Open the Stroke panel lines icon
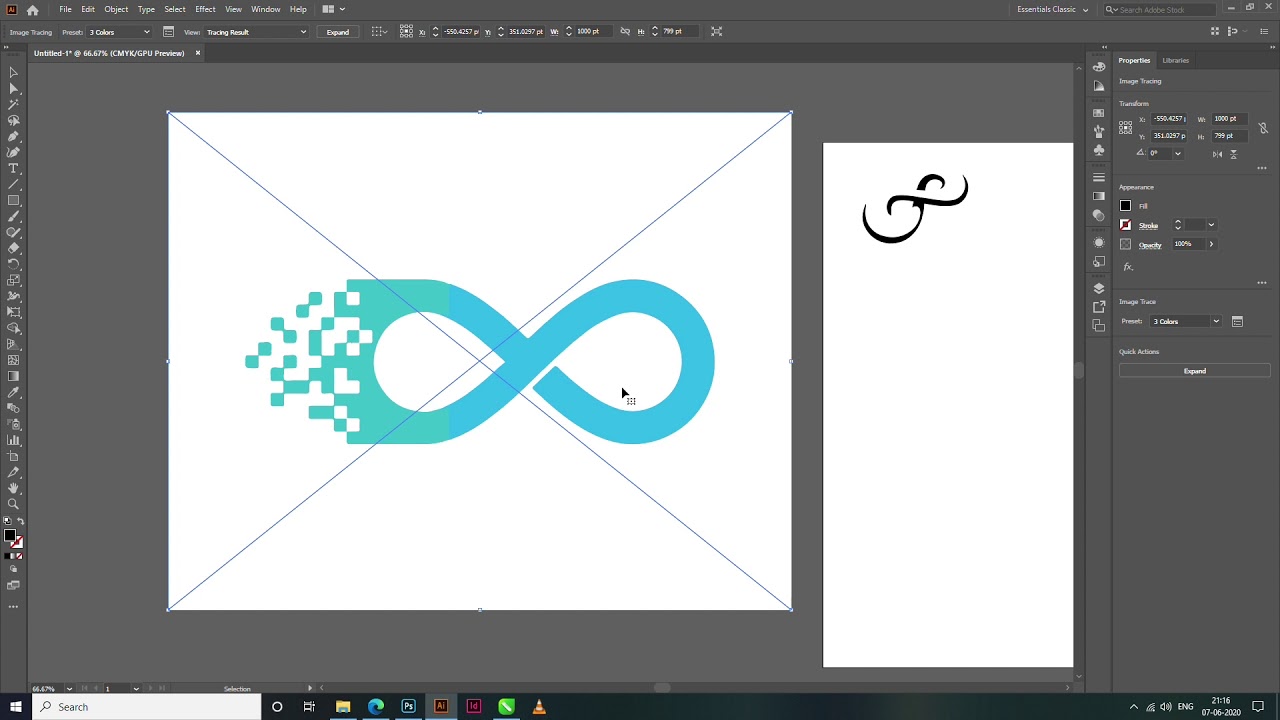Screen dimensions: 1280x720 (1099, 178)
